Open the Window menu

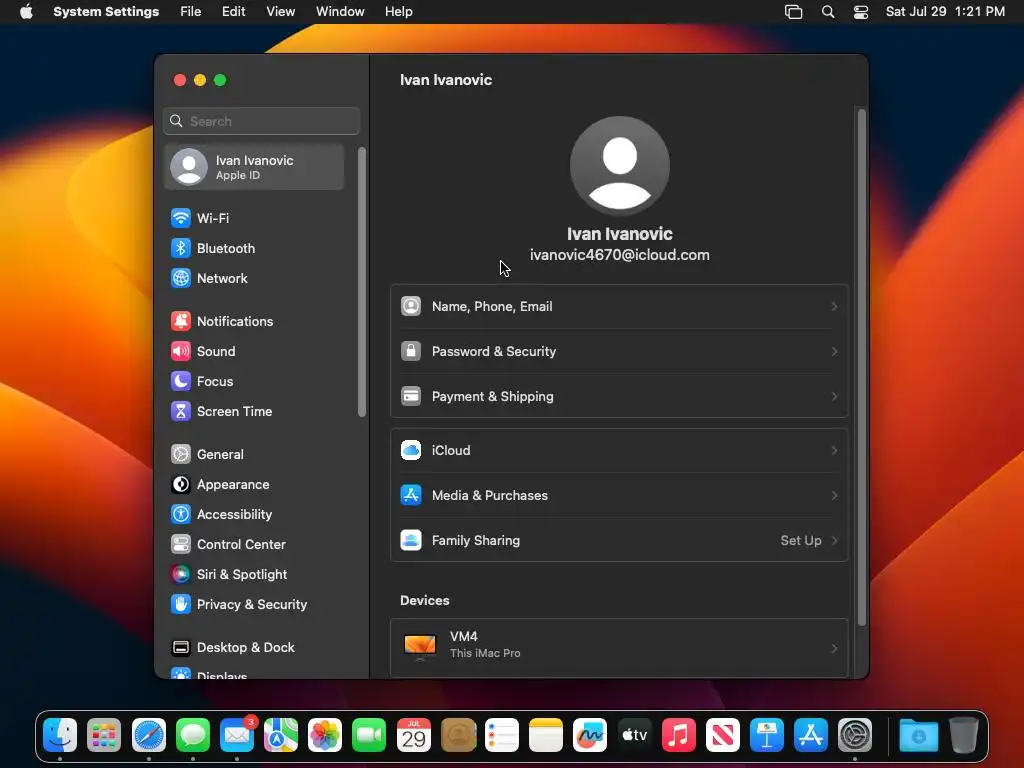[340, 12]
